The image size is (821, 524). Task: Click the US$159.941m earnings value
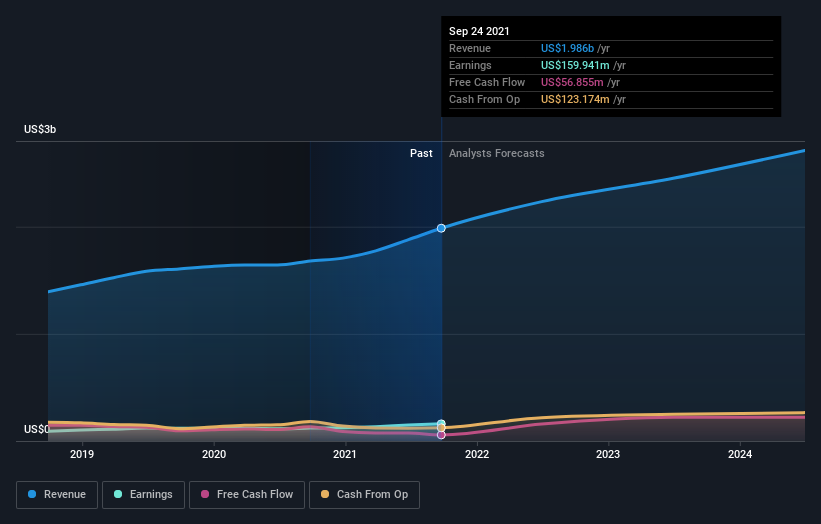[575, 65]
